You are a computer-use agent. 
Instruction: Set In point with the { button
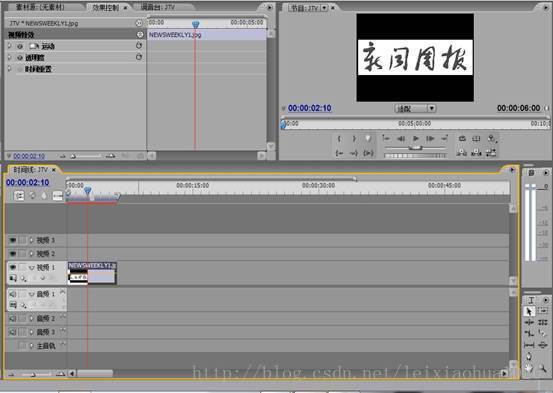(x=339, y=139)
